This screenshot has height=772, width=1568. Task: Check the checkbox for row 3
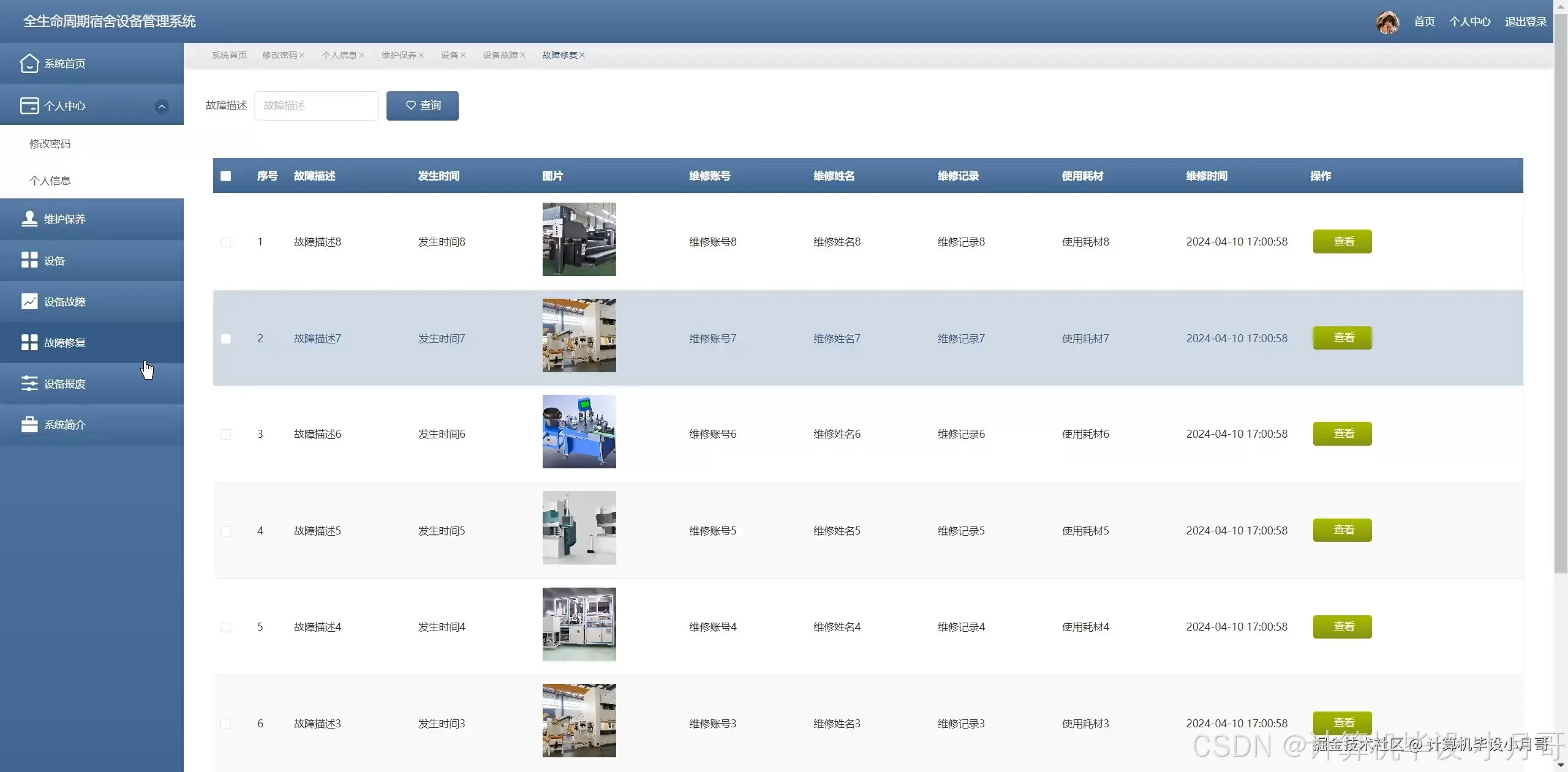point(226,434)
